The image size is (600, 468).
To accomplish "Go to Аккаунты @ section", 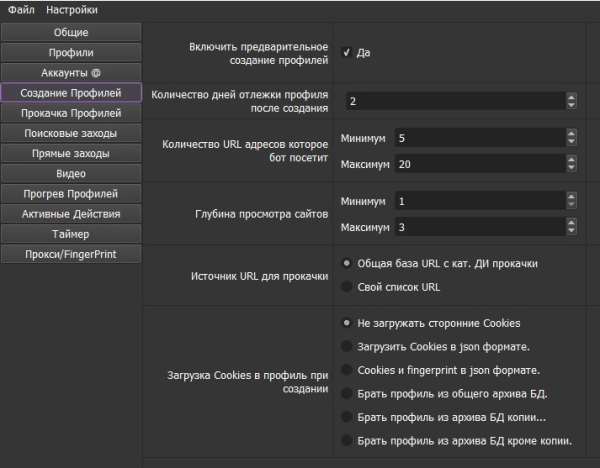I will pyautogui.click(x=71, y=72).
